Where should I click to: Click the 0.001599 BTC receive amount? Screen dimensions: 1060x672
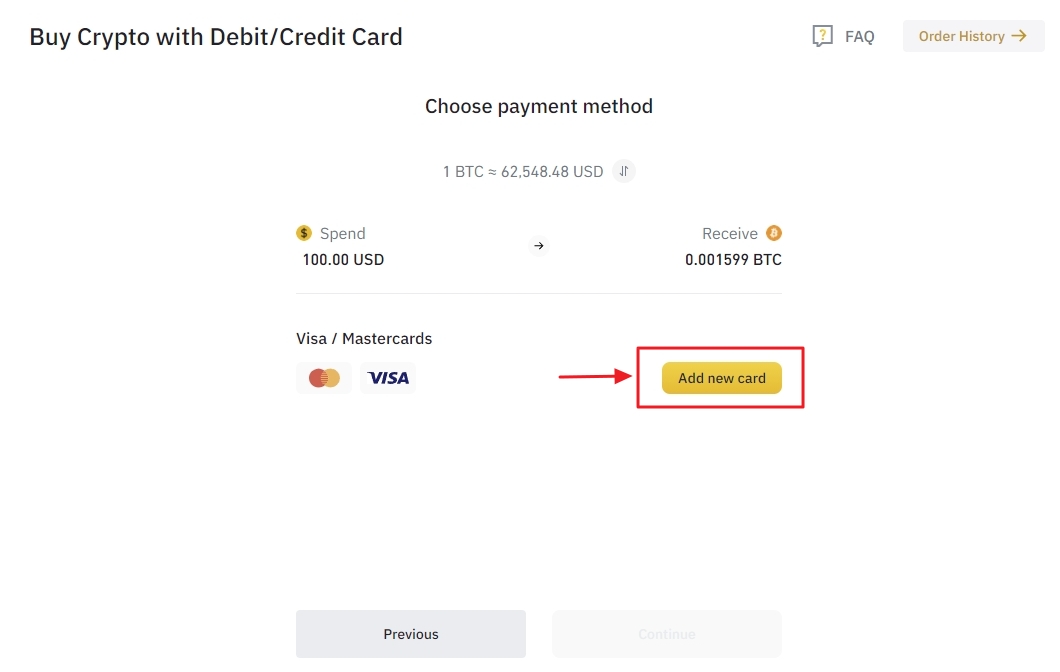coord(733,260)
